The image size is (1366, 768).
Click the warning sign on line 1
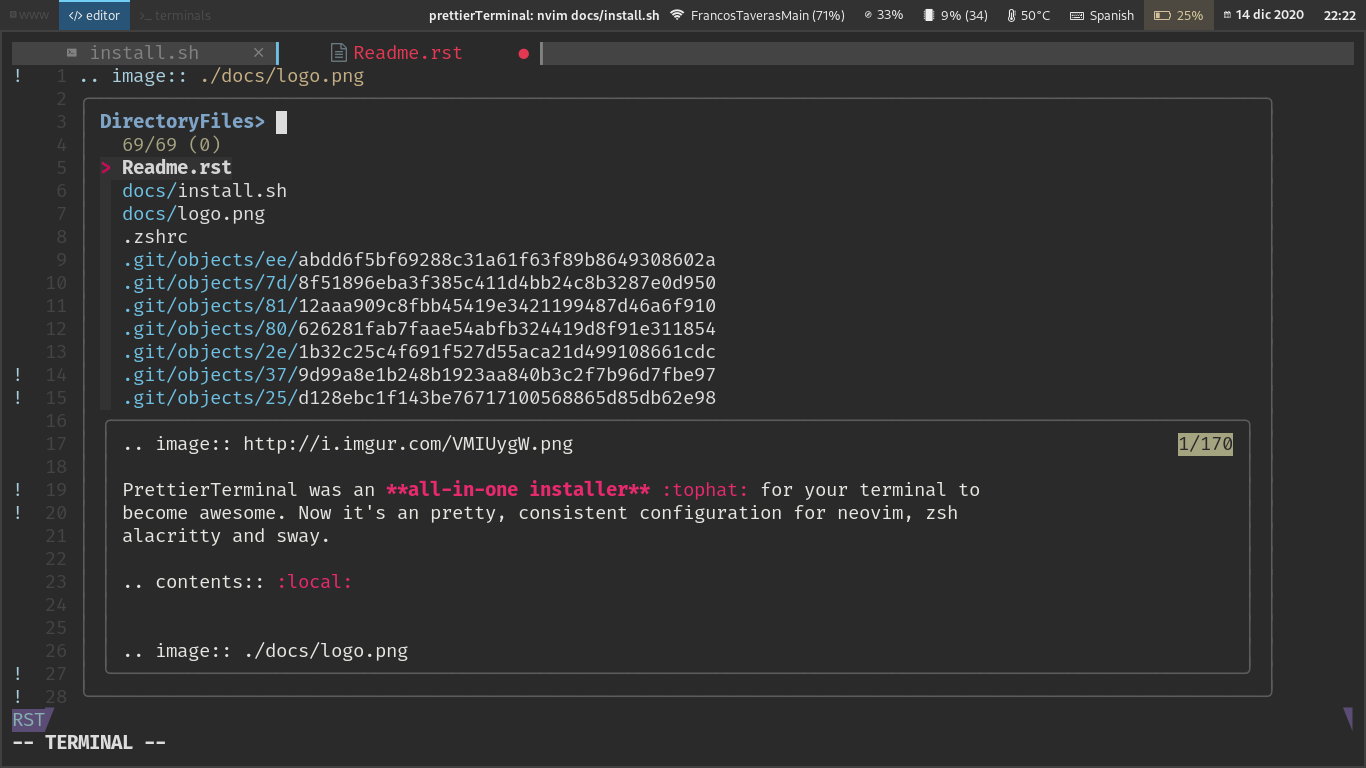tap(18, 76)
